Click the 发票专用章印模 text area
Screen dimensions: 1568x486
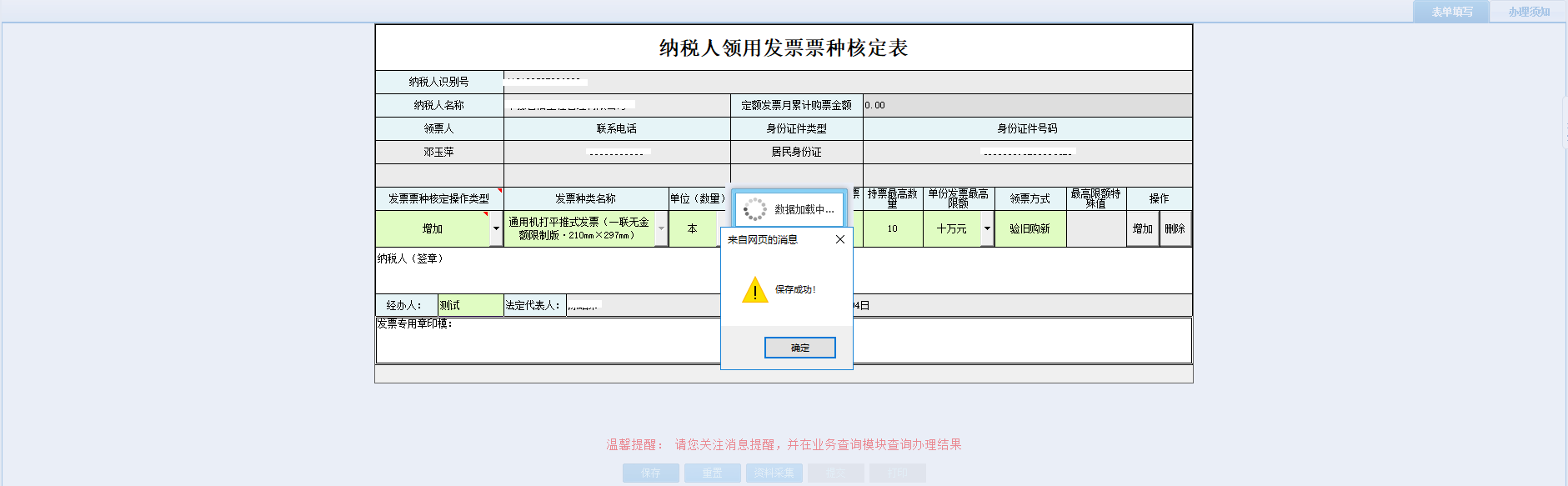pyautogui.click(x=542, y=343)
